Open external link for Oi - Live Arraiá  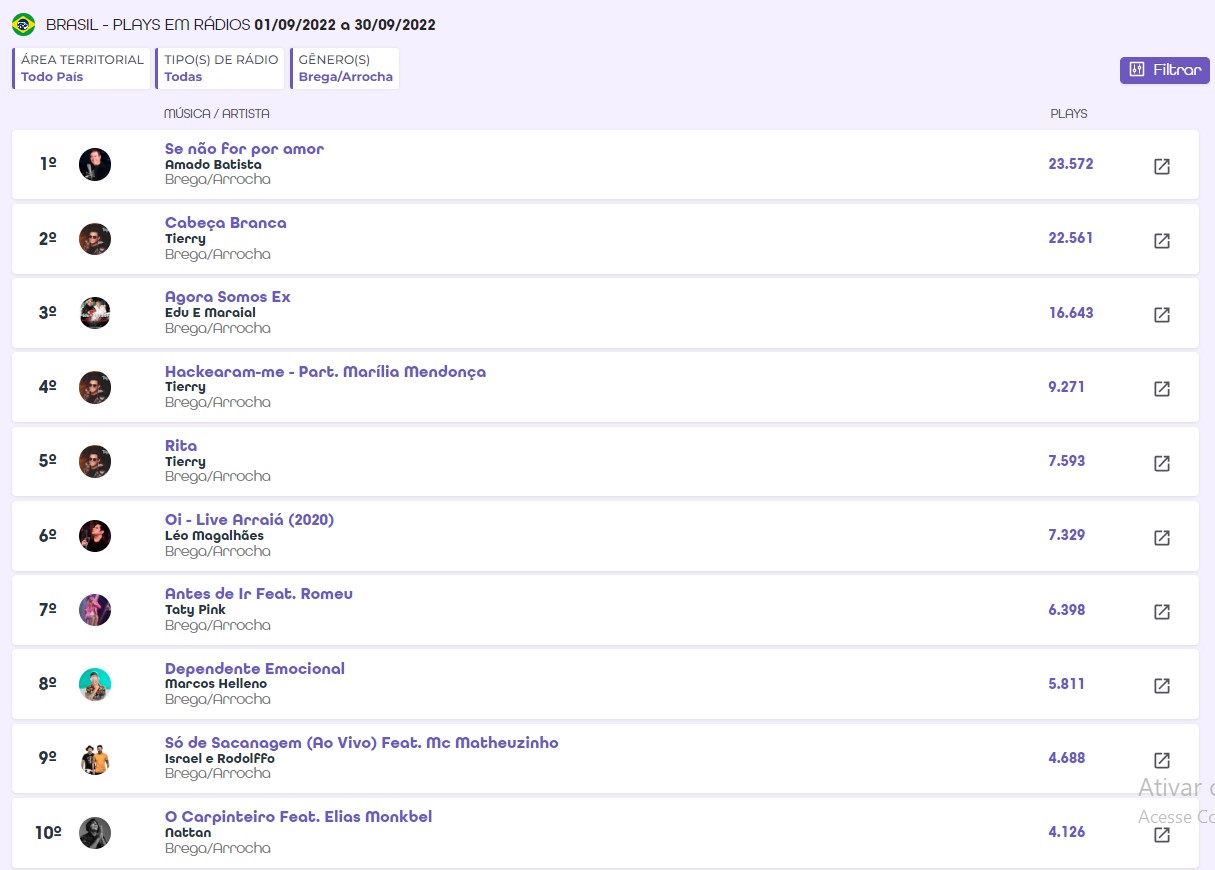pyautogui.click(x=1162, y=537)
